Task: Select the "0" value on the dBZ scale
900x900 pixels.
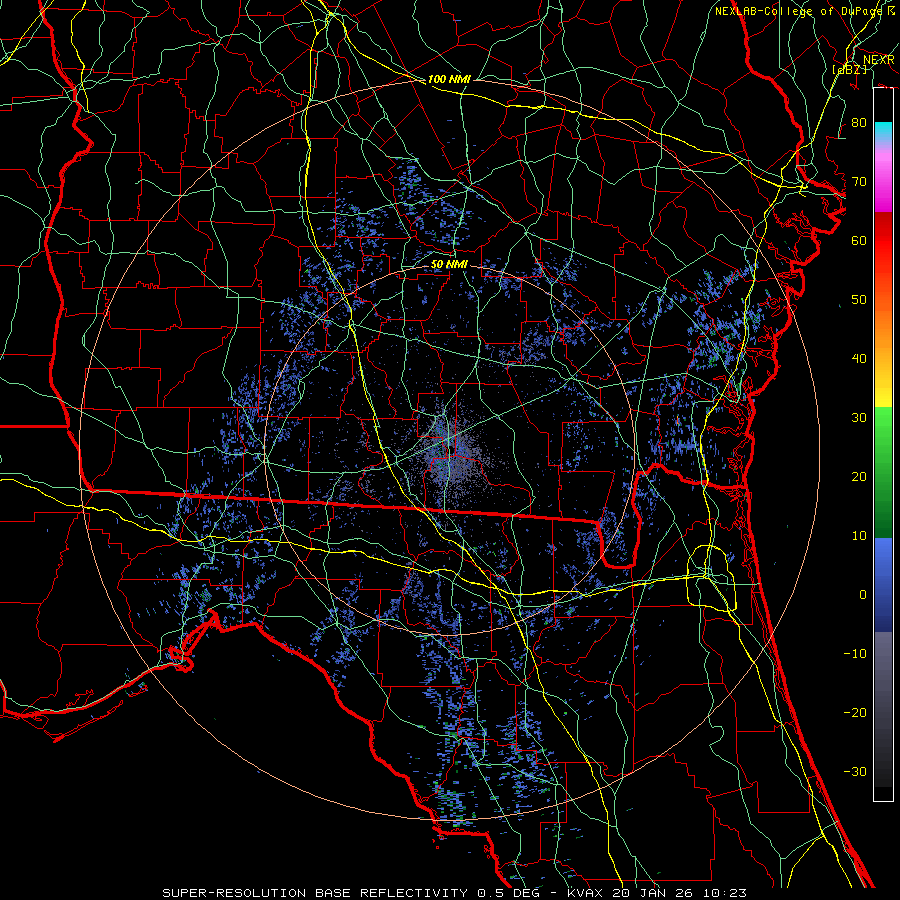Action: 863,595
